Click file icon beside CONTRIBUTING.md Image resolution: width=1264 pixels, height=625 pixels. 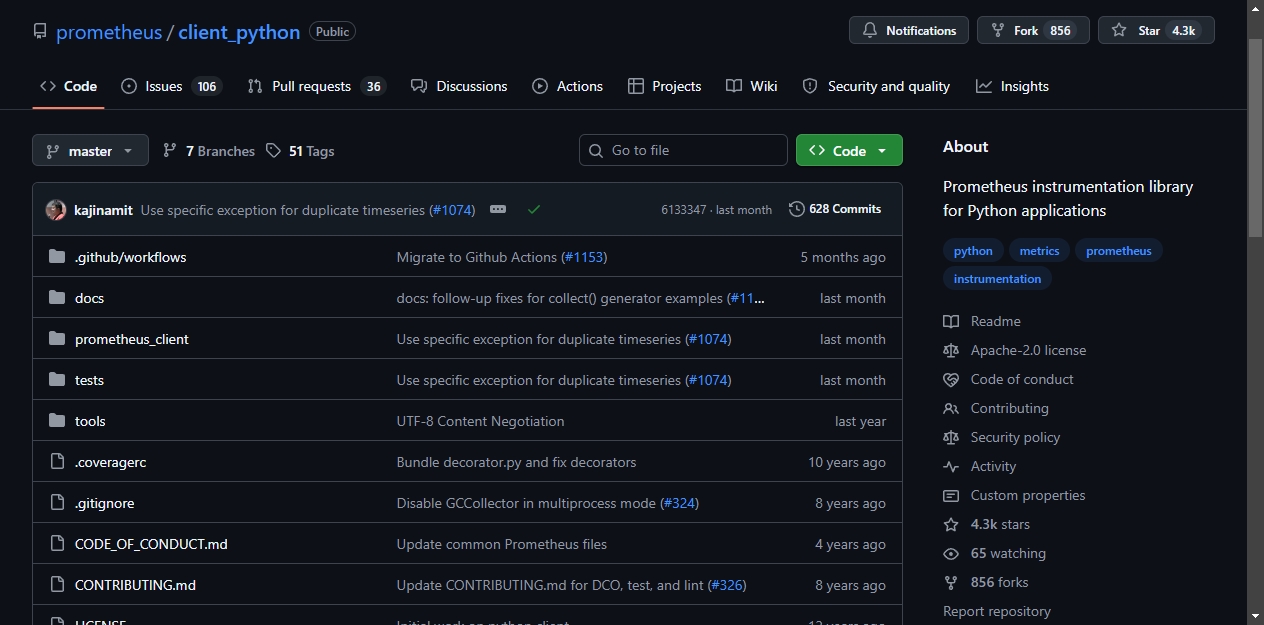click(57, 585)
